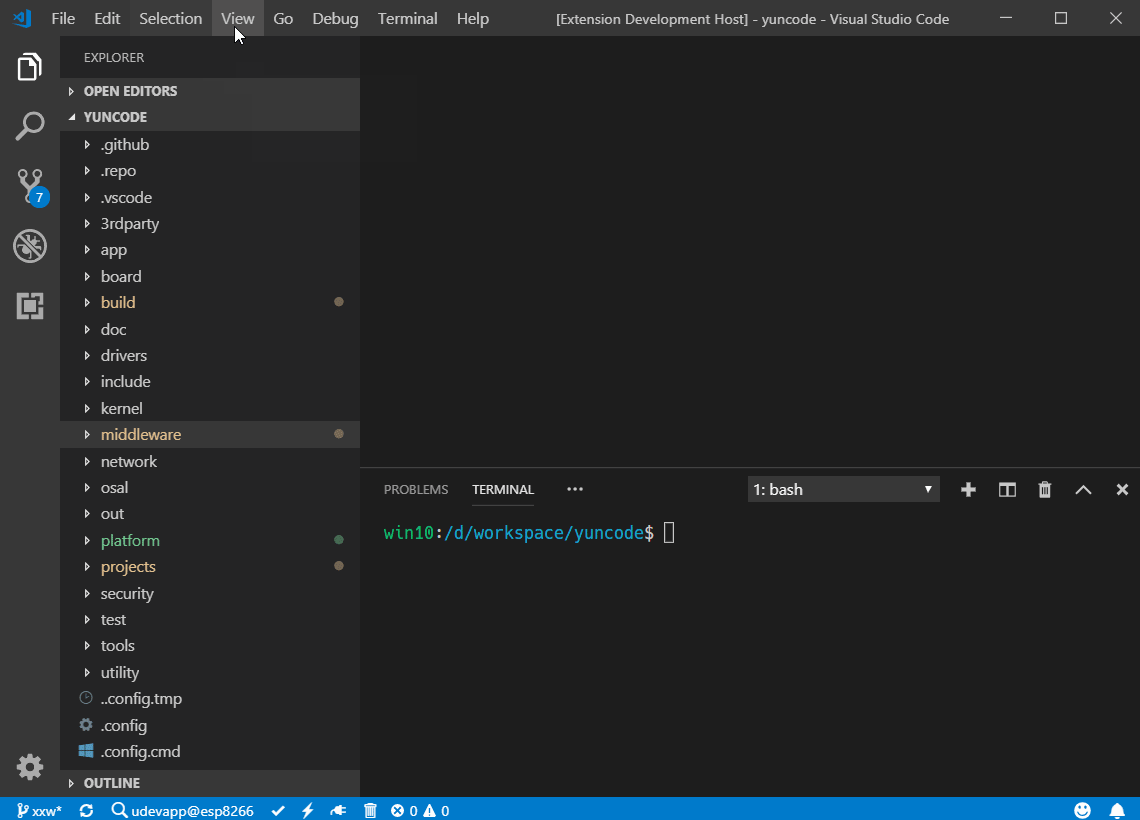Switch to the PROBLEMS tab

pos(416,489)
